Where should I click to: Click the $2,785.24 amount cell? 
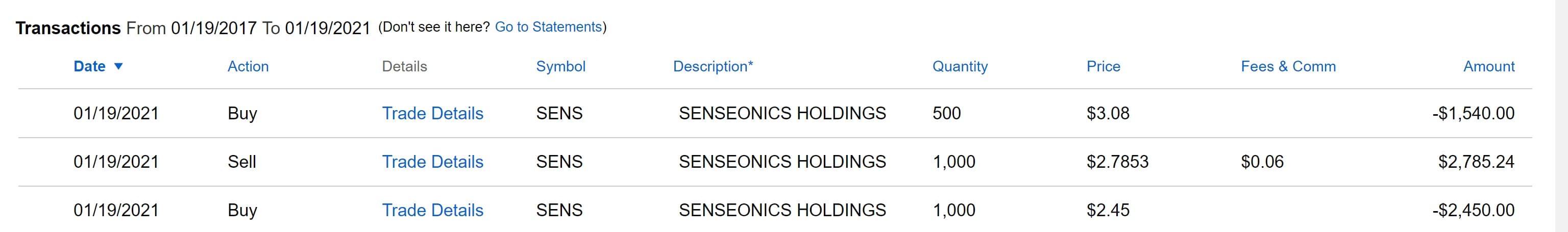(x=1476, y=162)
